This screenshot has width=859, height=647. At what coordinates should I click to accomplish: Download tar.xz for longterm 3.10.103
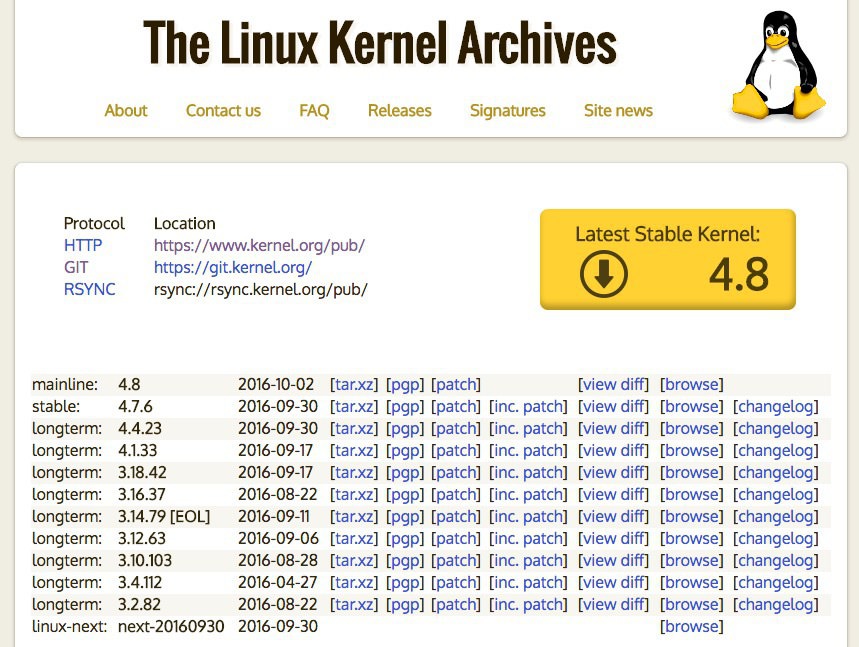pyautogui.click(x=354, y=560)
